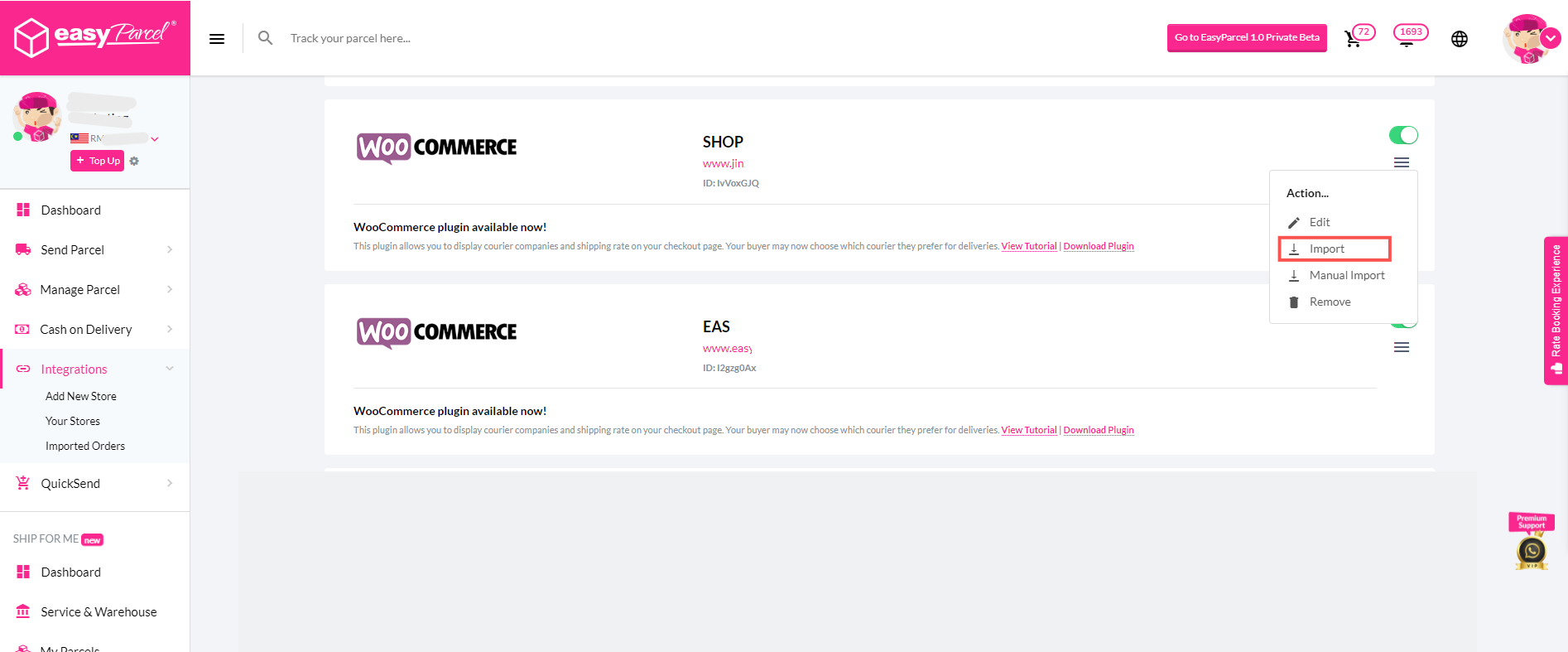Click the Cash on Delivery money icon
Screen dimensions: 1568x652
22,329
